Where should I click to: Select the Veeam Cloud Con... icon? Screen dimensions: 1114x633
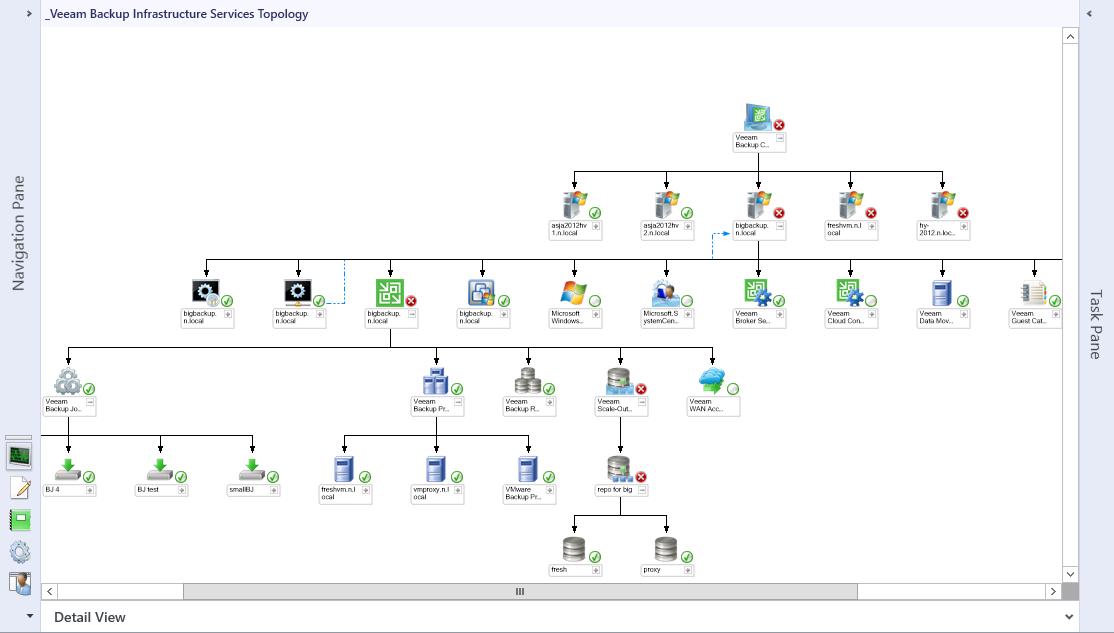[x=850, y=293]
